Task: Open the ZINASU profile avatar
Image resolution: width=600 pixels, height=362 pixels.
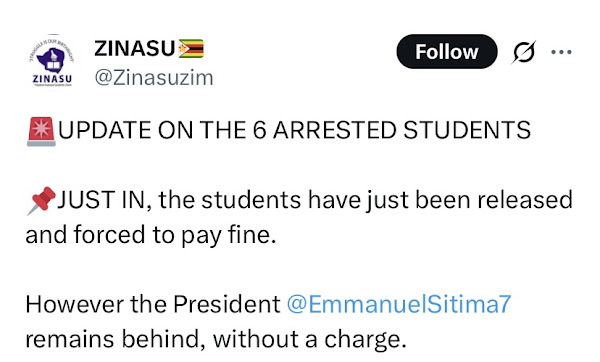Action: 51,60
